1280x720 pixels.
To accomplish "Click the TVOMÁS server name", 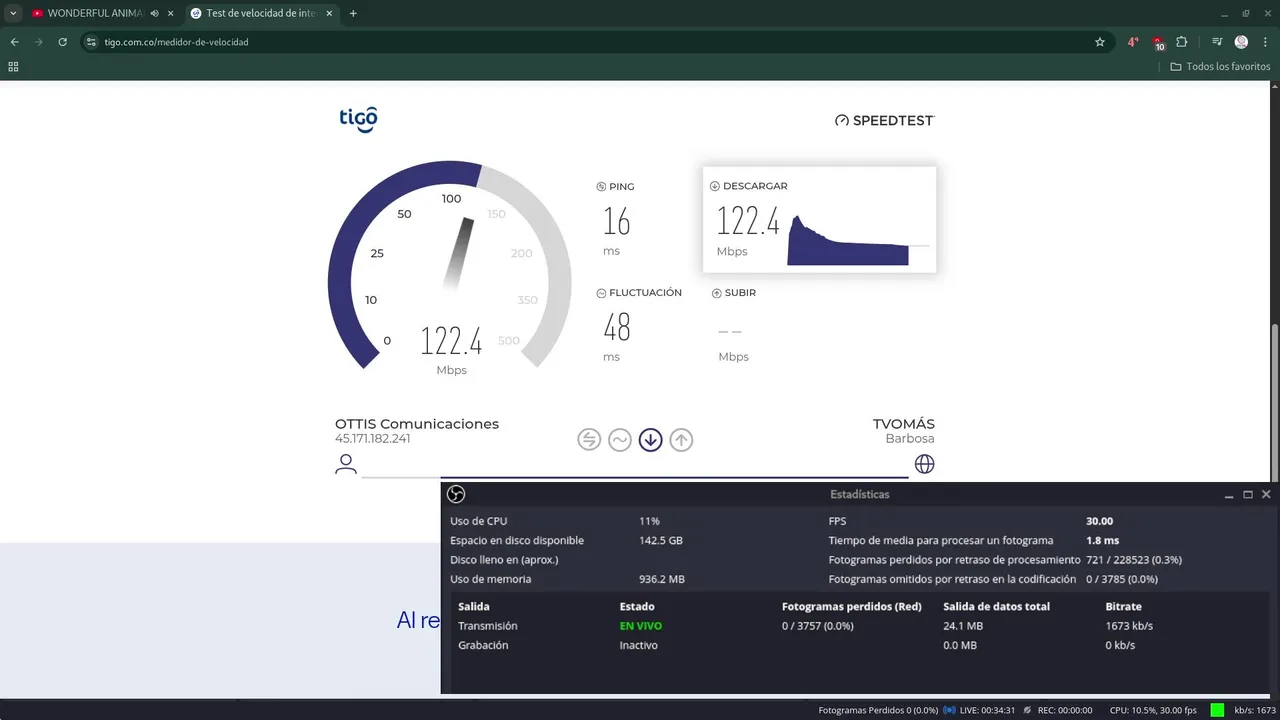I will pyautogui.click(x=904, y=424).
